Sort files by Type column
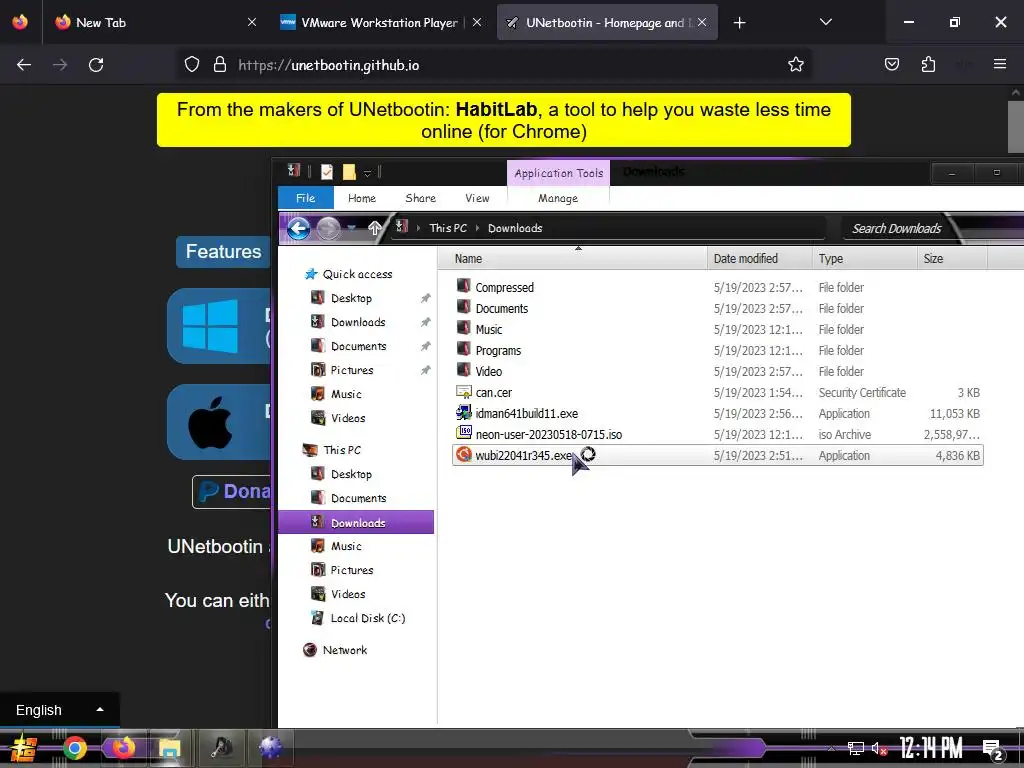This screenshot has height=768, width=1024. (865, 259)
